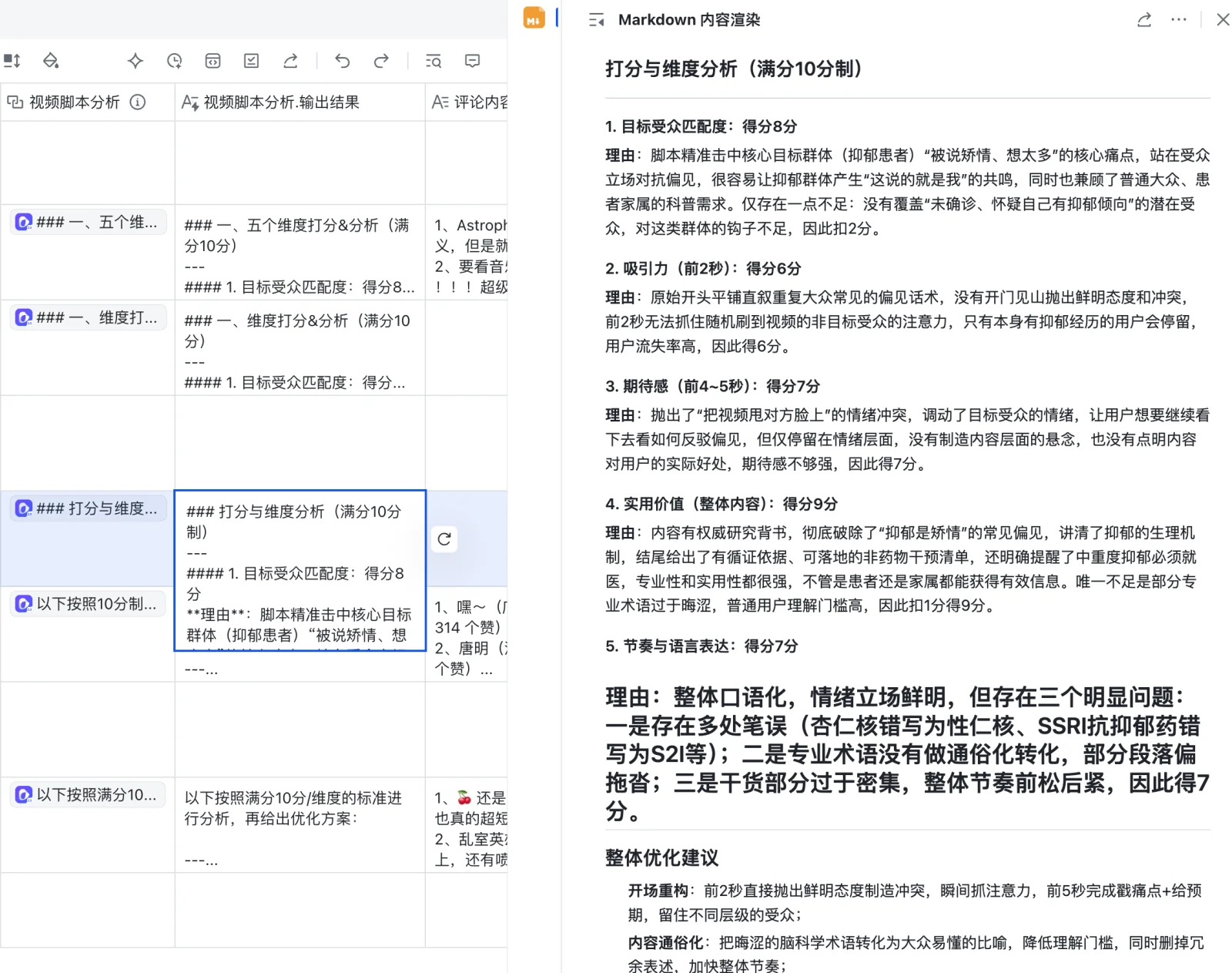Select cell '### 一、五个维度打分&分析（满分10分）'
The image size is (1232, 973).
point(300,253)
